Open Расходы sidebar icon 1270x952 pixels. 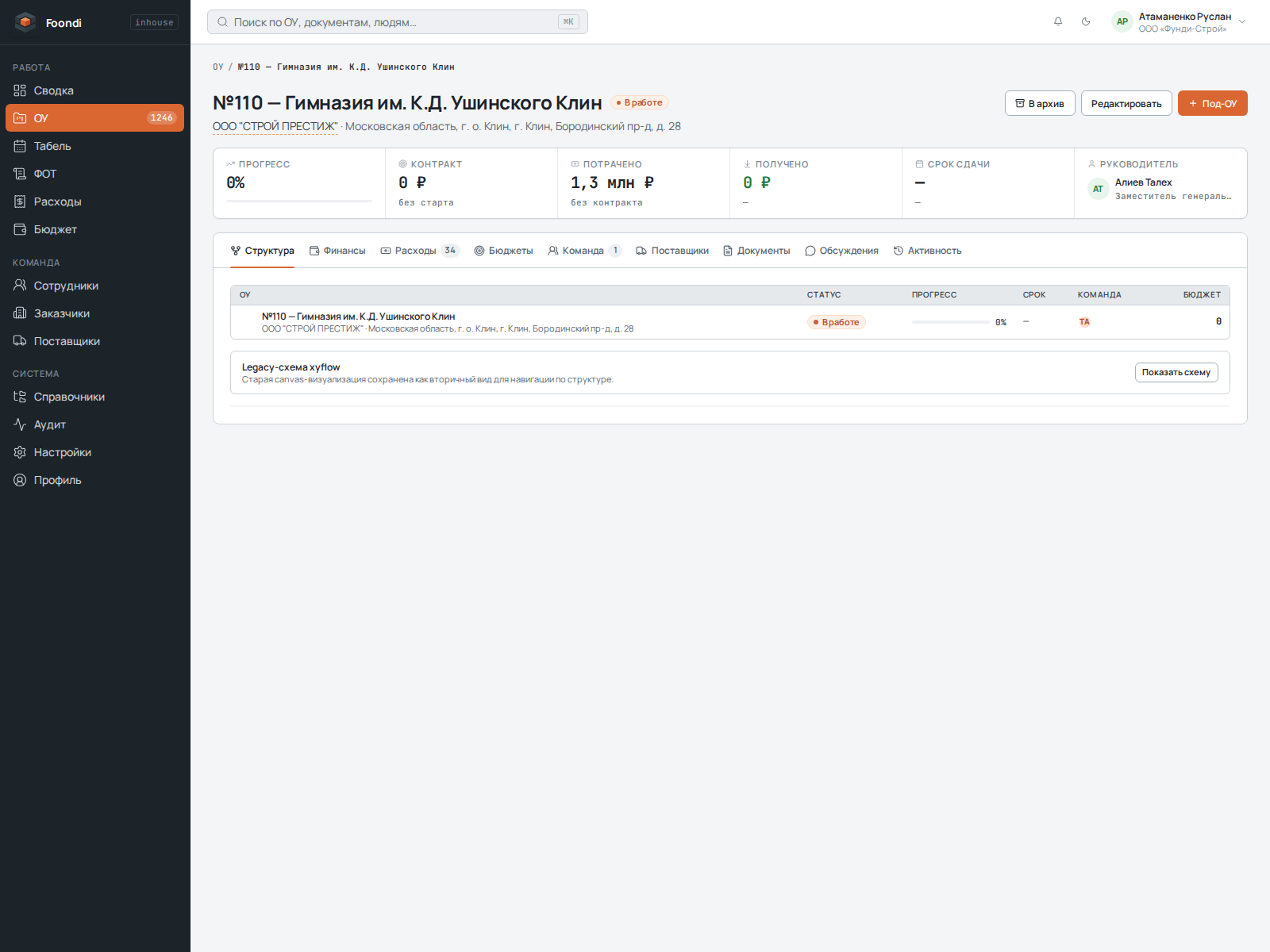pyautogui.click(x=20, y=202)
